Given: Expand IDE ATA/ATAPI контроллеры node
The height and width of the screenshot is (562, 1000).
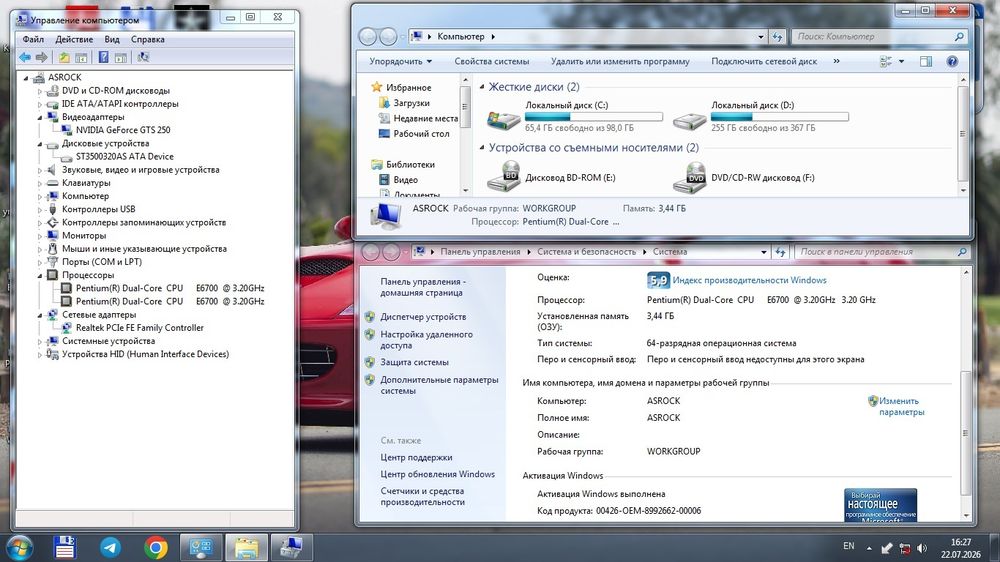Looking at the screenshot, I should click(40, 104).
